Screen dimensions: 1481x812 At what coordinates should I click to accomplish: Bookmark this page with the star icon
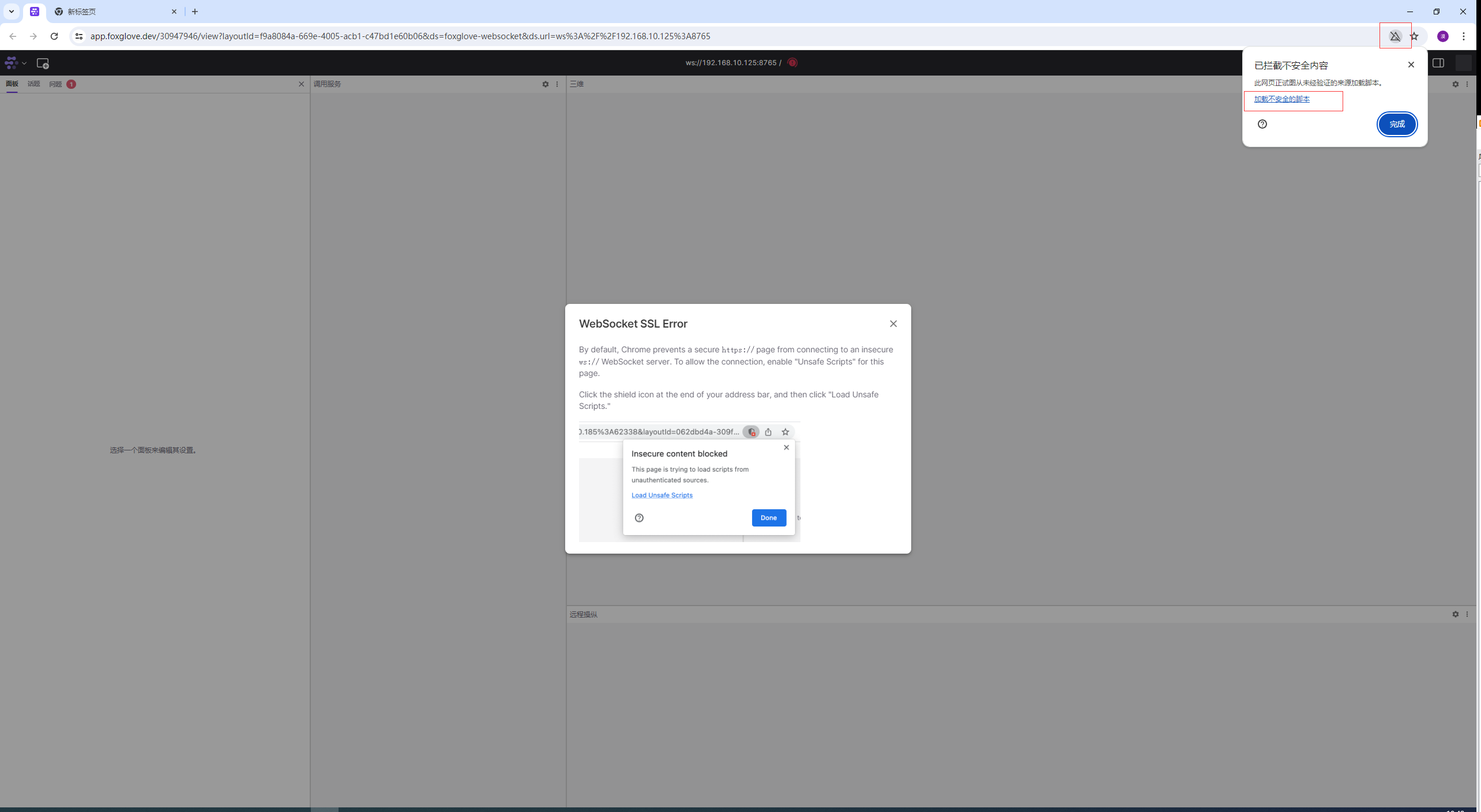(x=1414, y=36)
